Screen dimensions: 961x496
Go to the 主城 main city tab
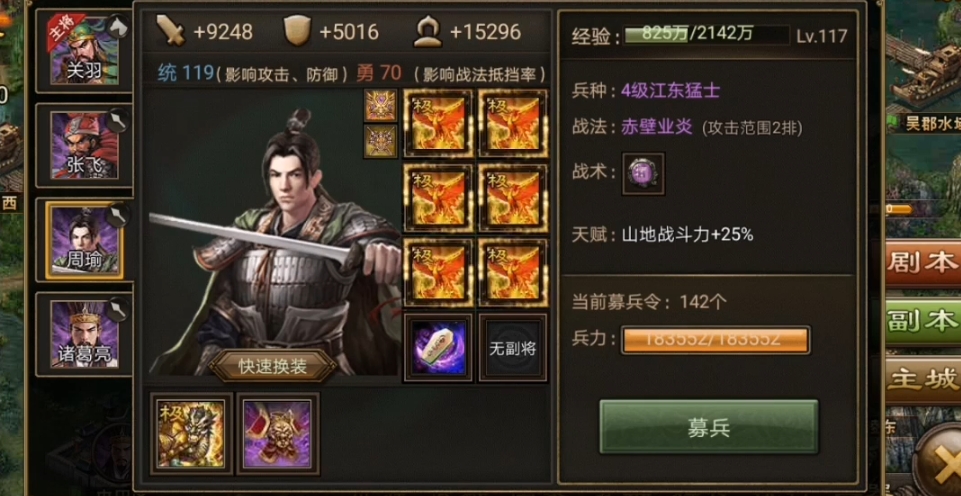922,379
